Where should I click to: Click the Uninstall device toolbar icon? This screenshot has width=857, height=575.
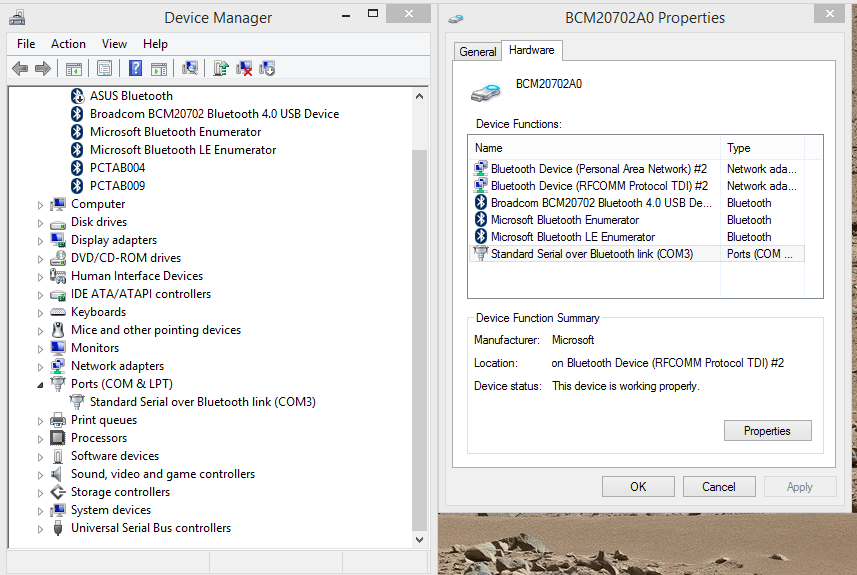point(244,68)
